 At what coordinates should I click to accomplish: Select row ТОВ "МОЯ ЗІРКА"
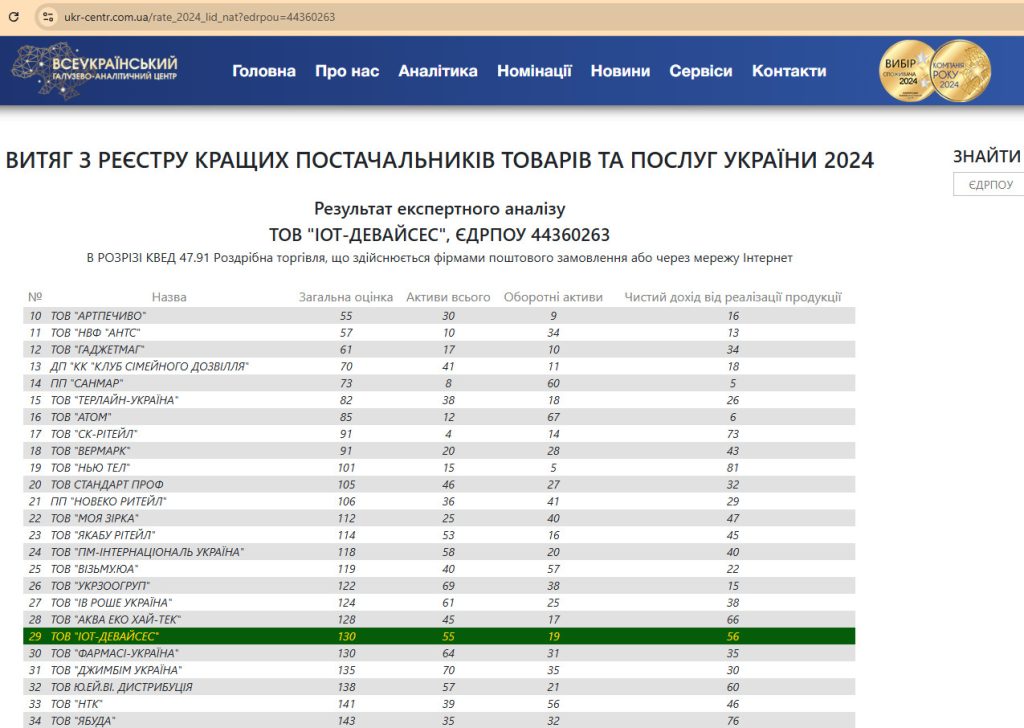click(439, 518)
